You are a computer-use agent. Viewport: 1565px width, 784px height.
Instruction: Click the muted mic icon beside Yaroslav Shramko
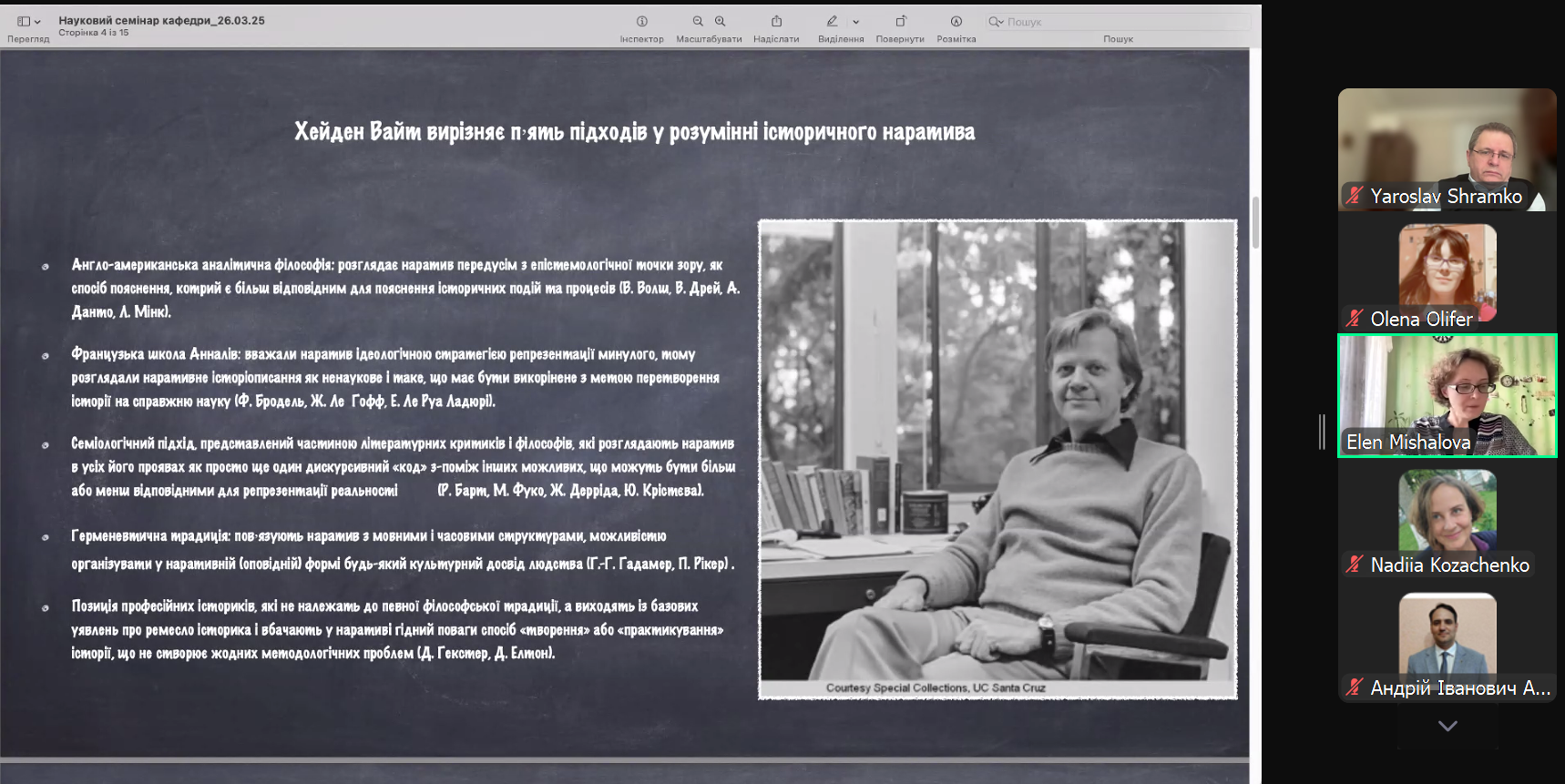point(1355,196)
